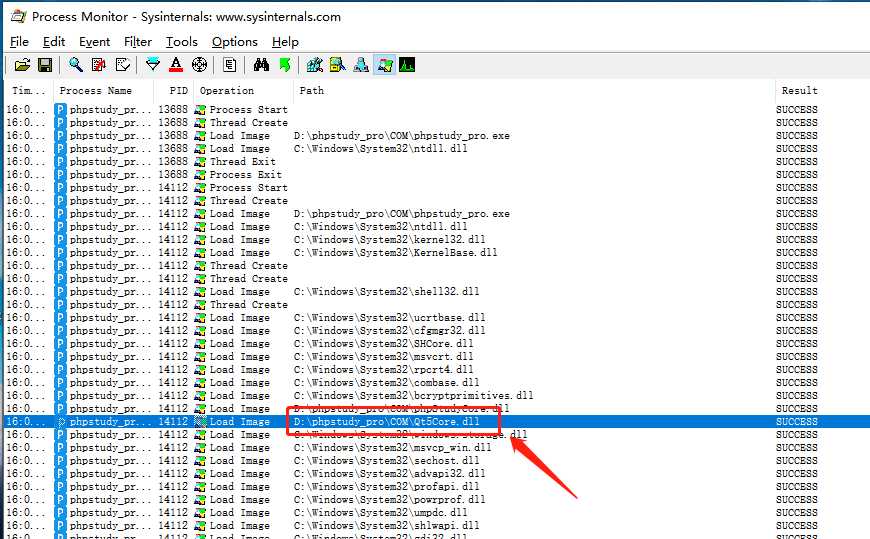
Task: Toggle Show Process and Thread Activity icon
Action: [384, 66]
